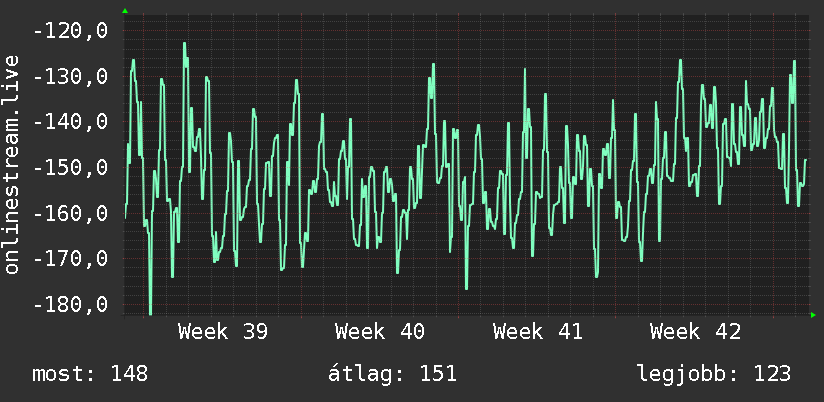
Task: Click the -150,0 y-axis label
Action: tap(70, 168)
